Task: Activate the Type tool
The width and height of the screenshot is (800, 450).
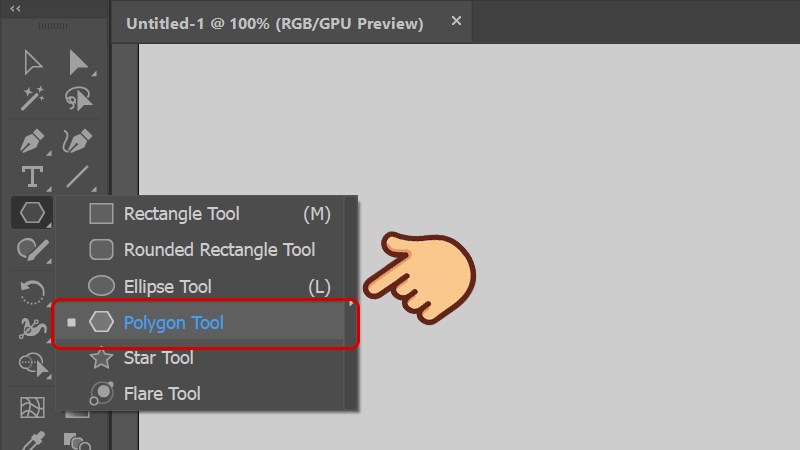Action: pos(33,177)
